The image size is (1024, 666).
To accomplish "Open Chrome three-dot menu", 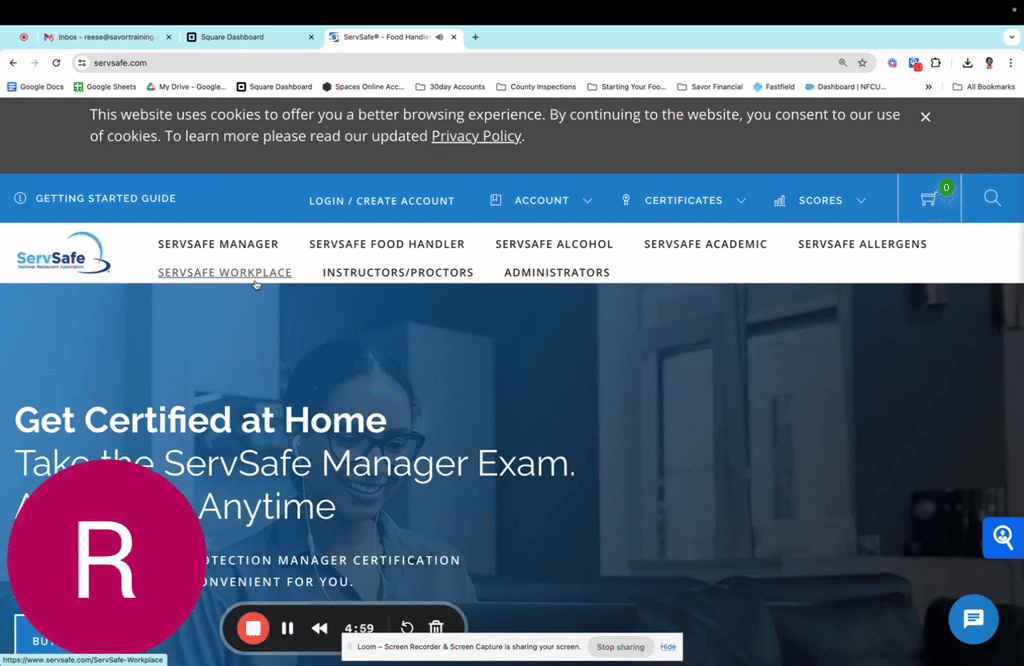I will click(1010, 63).
